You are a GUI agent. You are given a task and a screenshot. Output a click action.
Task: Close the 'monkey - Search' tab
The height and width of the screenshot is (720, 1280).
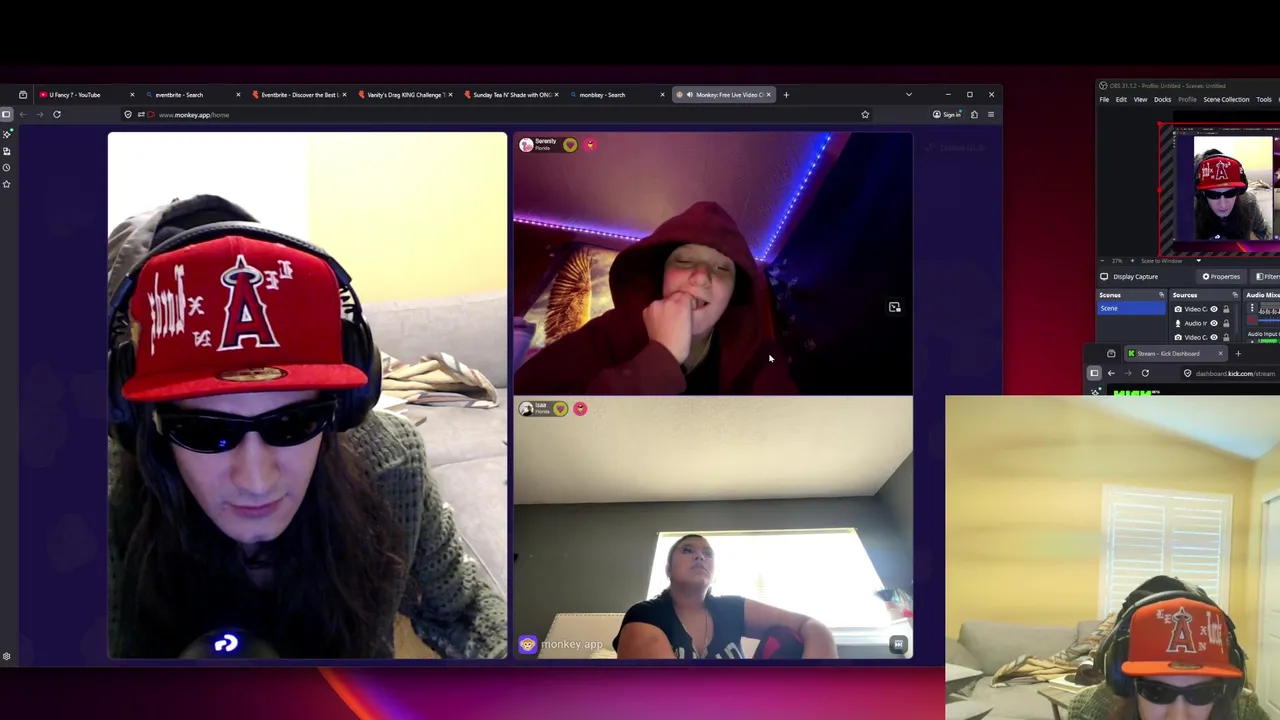click(662, 95)
